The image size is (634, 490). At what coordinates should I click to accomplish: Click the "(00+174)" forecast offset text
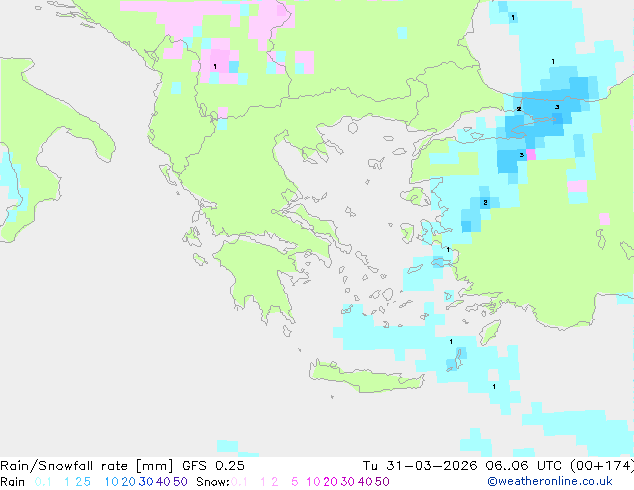tap(601, 466)
